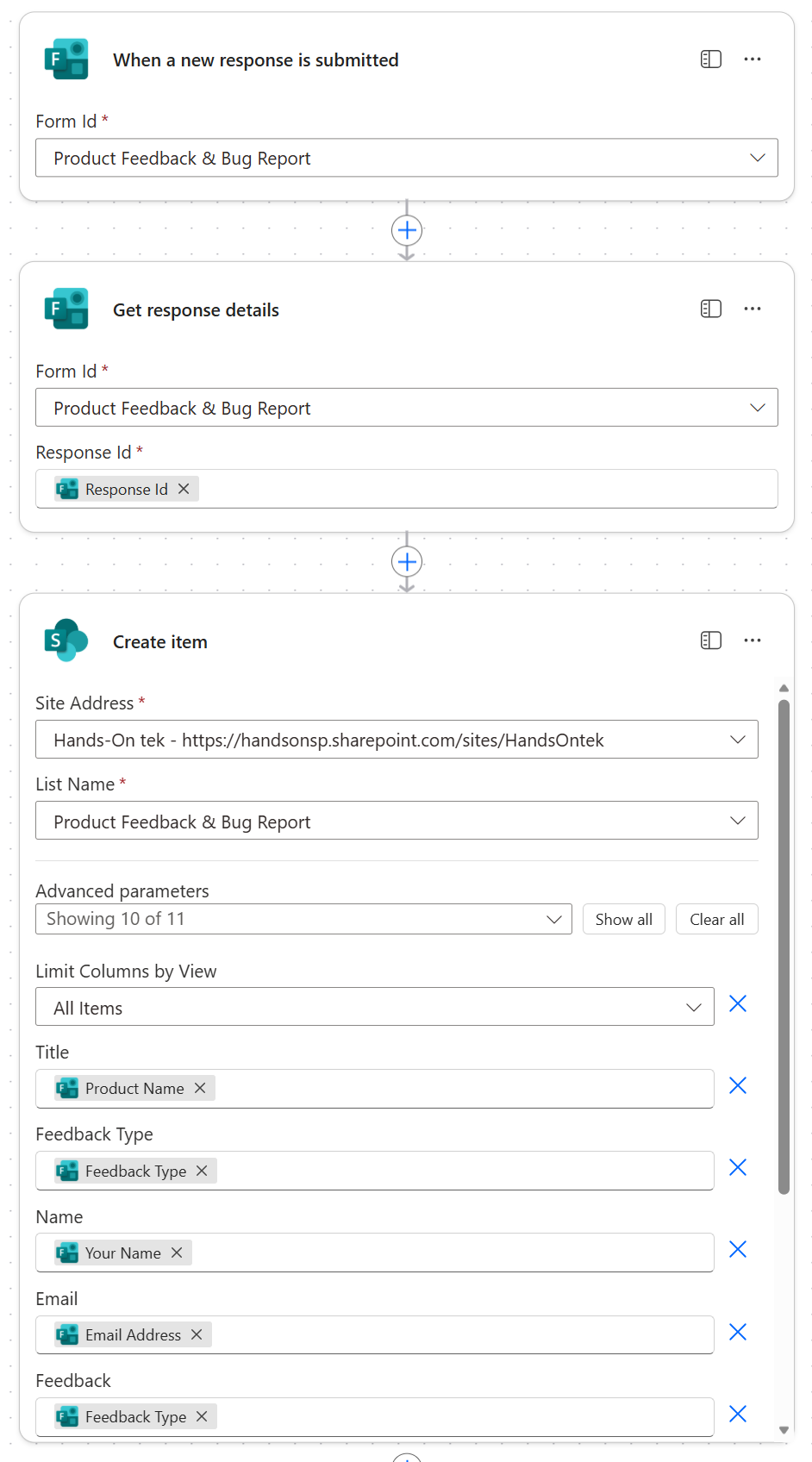
Task: Expand the trigger's Form Id dropdown
Action: click(757, 158)
